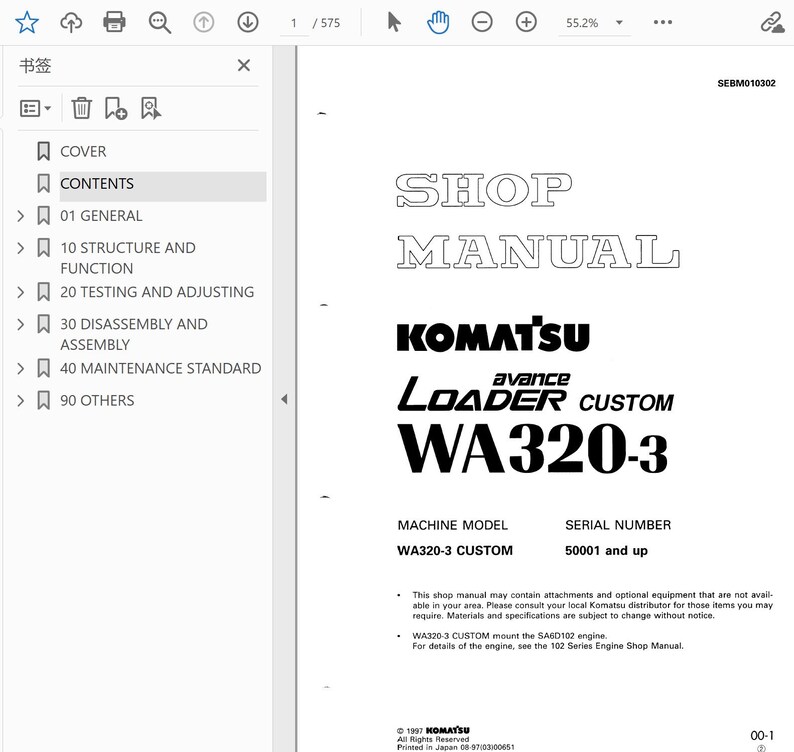The height and width of the screenshot is (752, 794).
Task: Activate the hand pan tool
Action: [438, 22]
